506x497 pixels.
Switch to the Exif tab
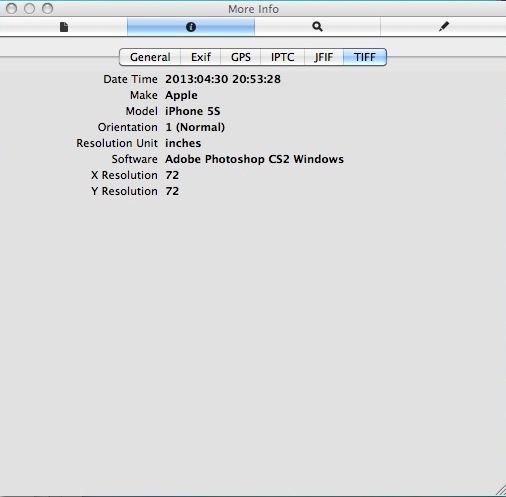click(201, 57)
